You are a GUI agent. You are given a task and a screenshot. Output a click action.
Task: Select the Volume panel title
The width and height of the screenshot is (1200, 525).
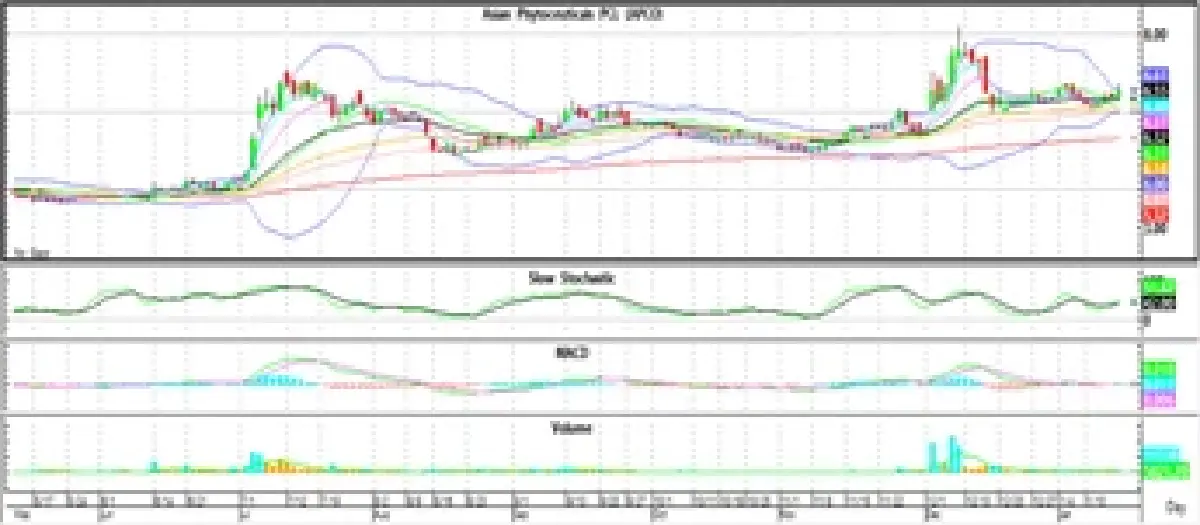tap(570, 427)
